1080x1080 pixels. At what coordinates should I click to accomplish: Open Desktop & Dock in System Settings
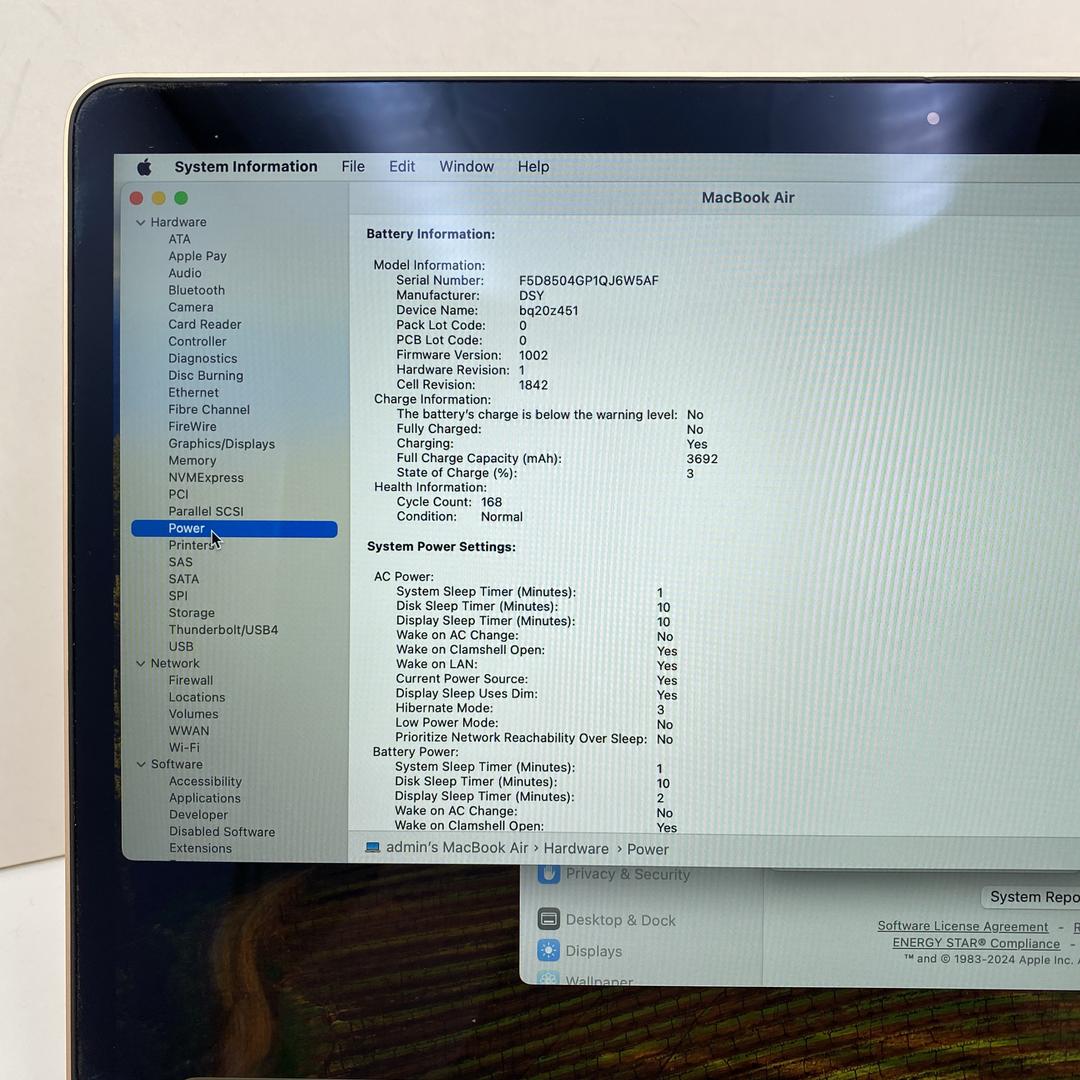point(606,920)
